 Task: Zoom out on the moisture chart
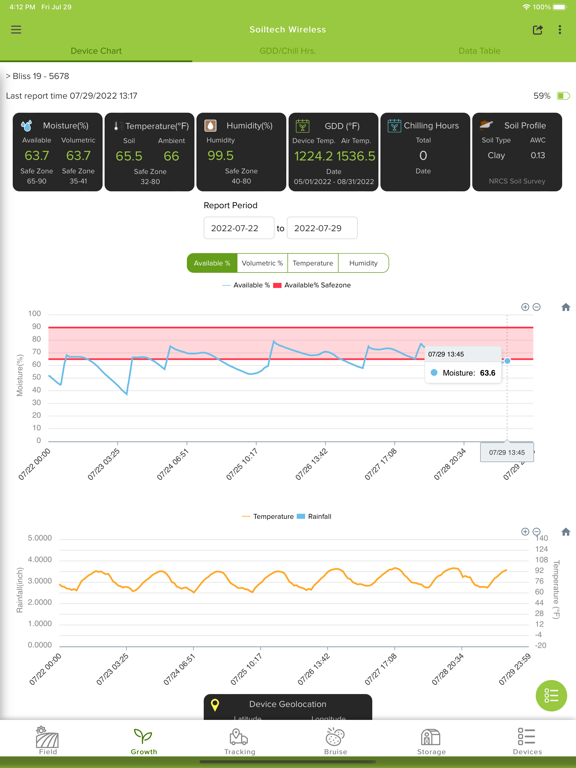(537, 307)
